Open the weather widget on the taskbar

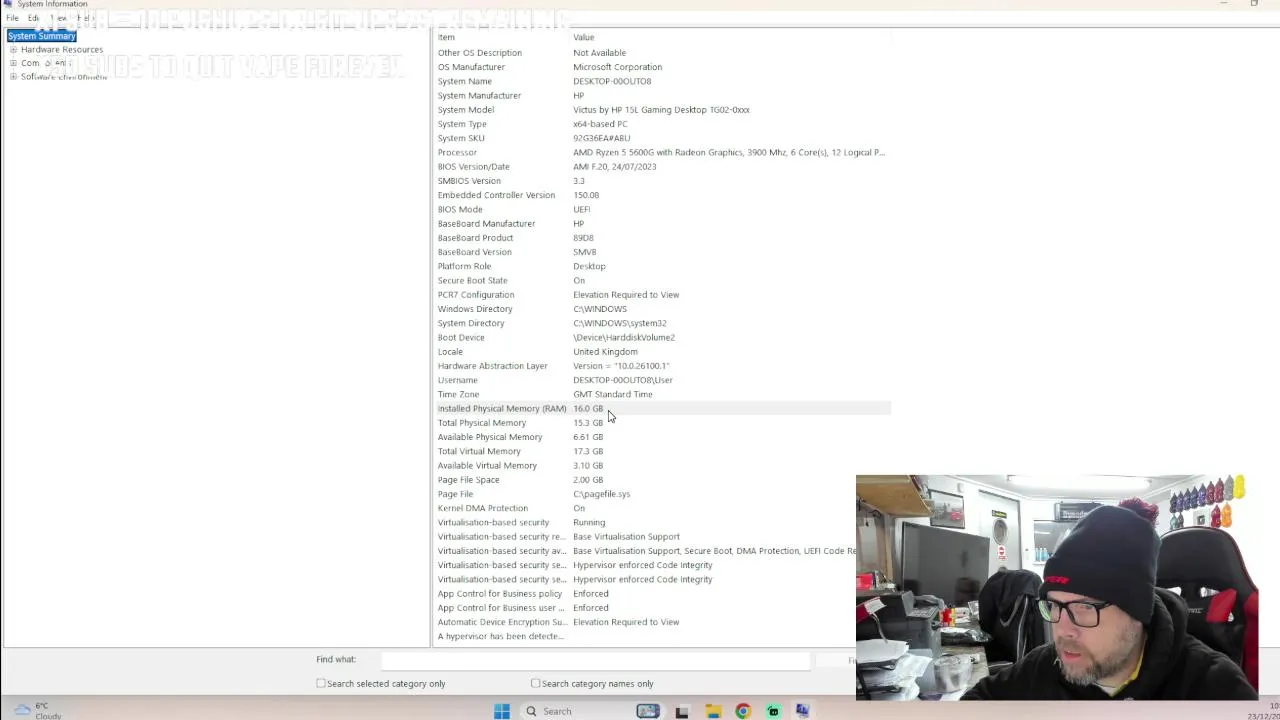coord(36,710)
